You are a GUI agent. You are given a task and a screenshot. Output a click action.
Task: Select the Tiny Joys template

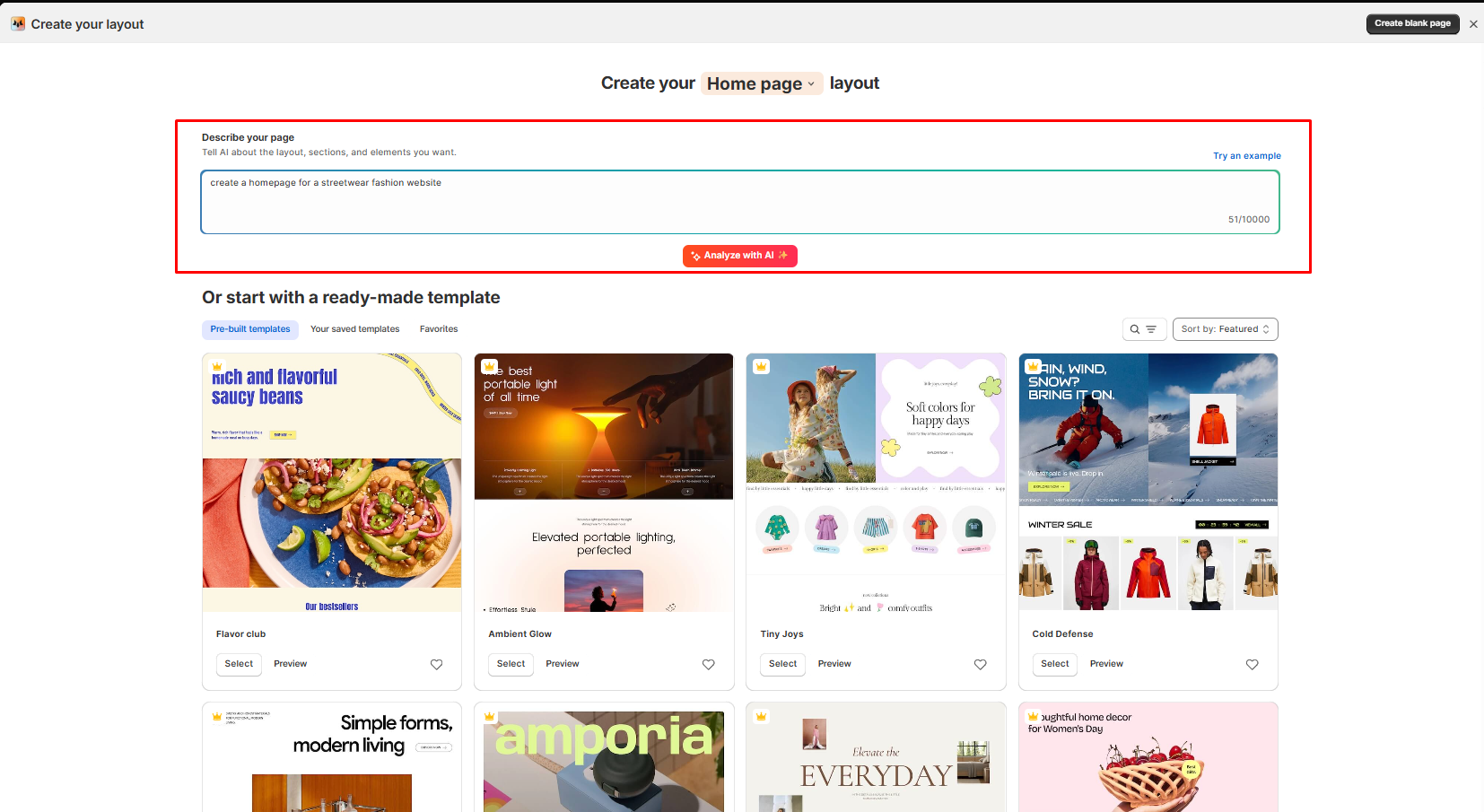tap(782, 664)
